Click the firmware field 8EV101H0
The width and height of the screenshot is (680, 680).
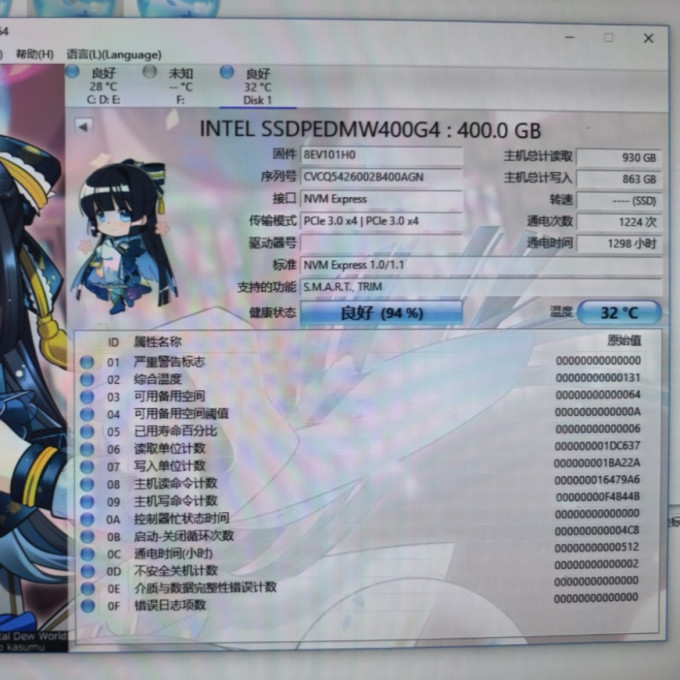381,155
